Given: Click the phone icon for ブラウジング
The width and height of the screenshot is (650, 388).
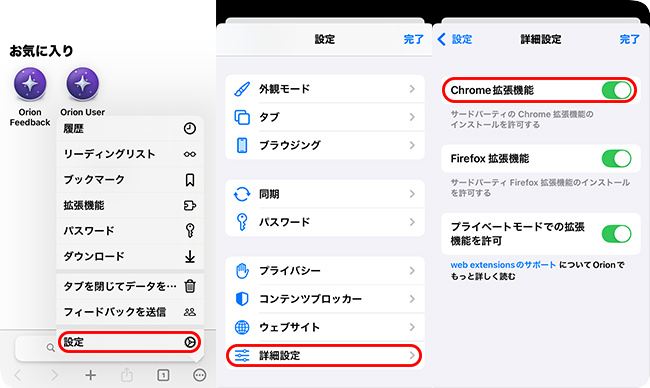Looking at the screenshot, I should click(242, 145).
